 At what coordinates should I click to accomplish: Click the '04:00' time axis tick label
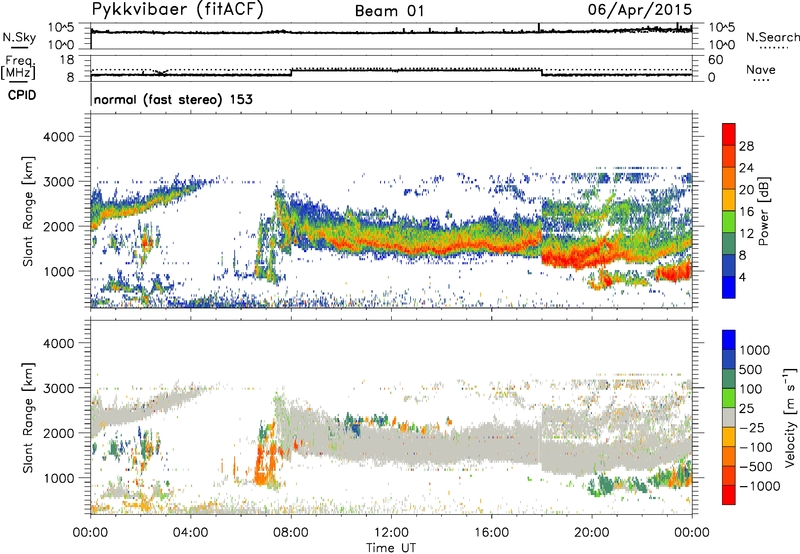190,533
